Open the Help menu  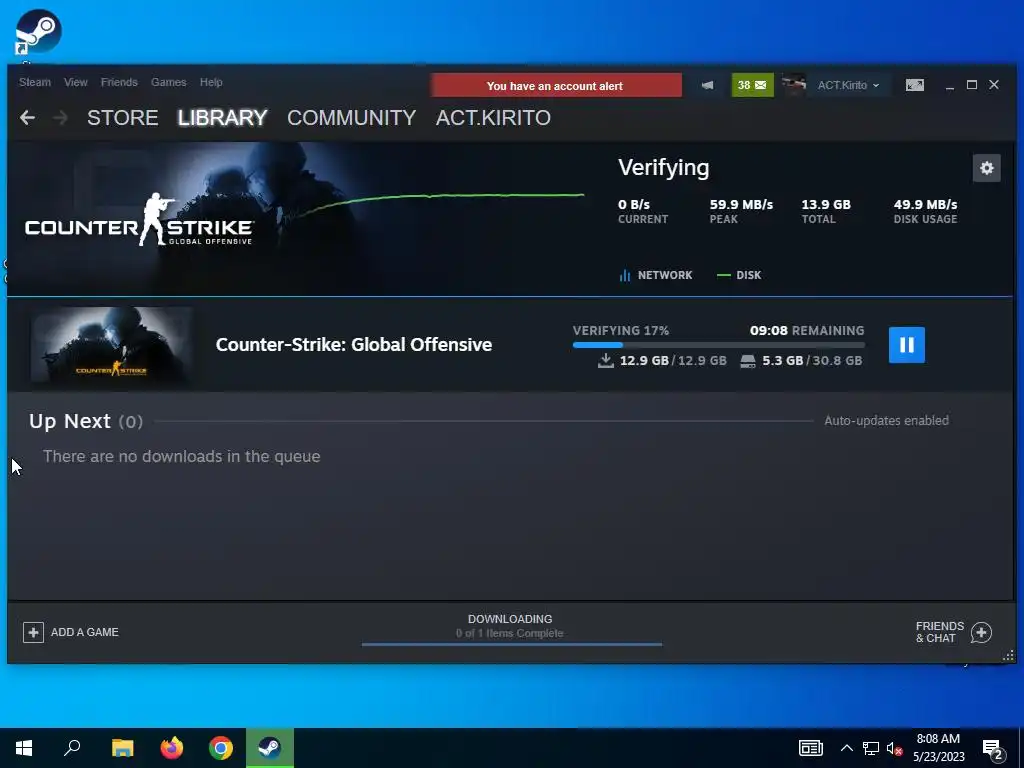point(211,82)
